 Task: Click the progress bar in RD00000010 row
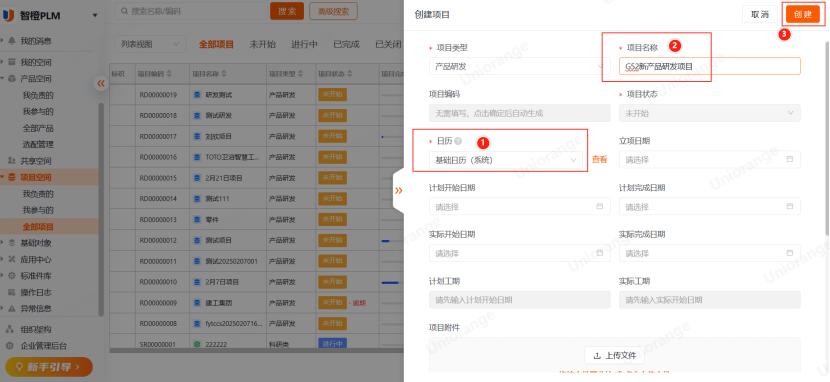[x=391, y=282]
